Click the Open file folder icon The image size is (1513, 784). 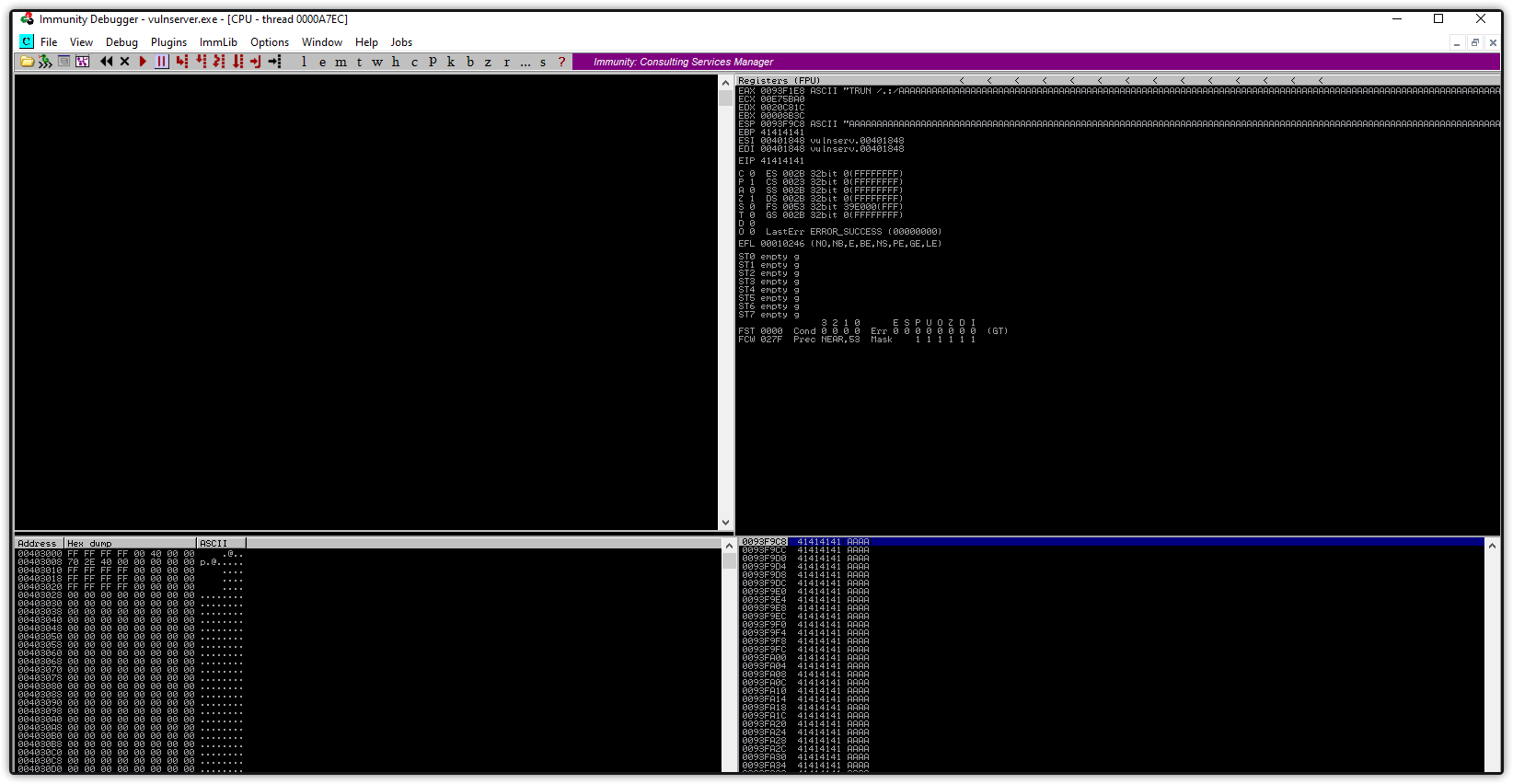(x=27, y=62)
